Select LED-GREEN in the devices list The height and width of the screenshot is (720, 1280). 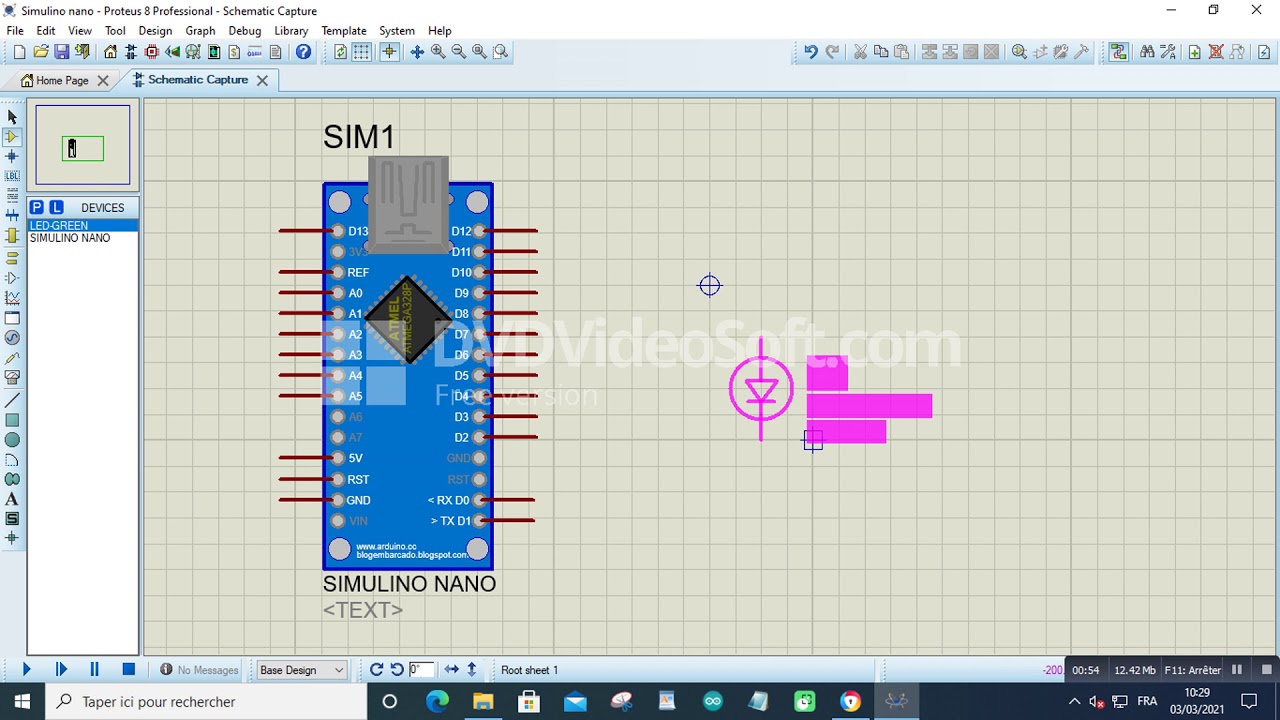click(x=83, y=226)
